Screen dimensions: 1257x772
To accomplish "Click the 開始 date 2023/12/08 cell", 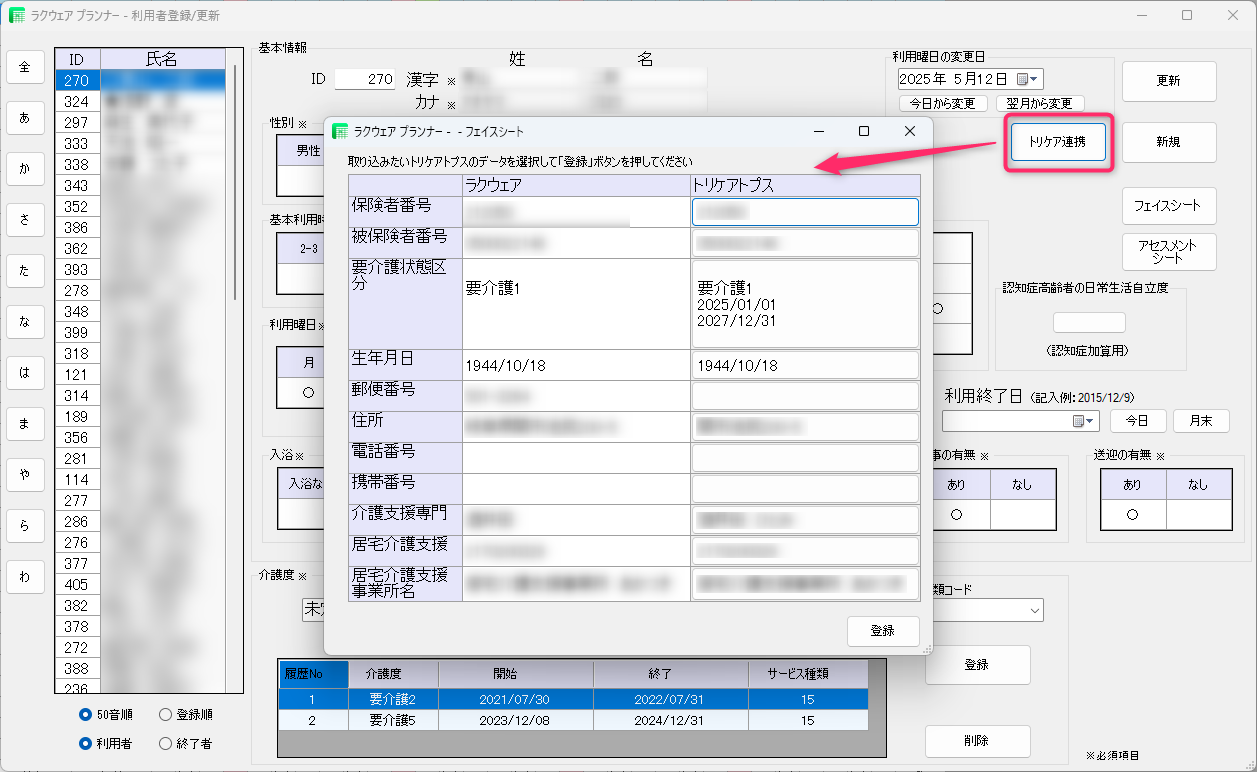I will pos(516,720).
